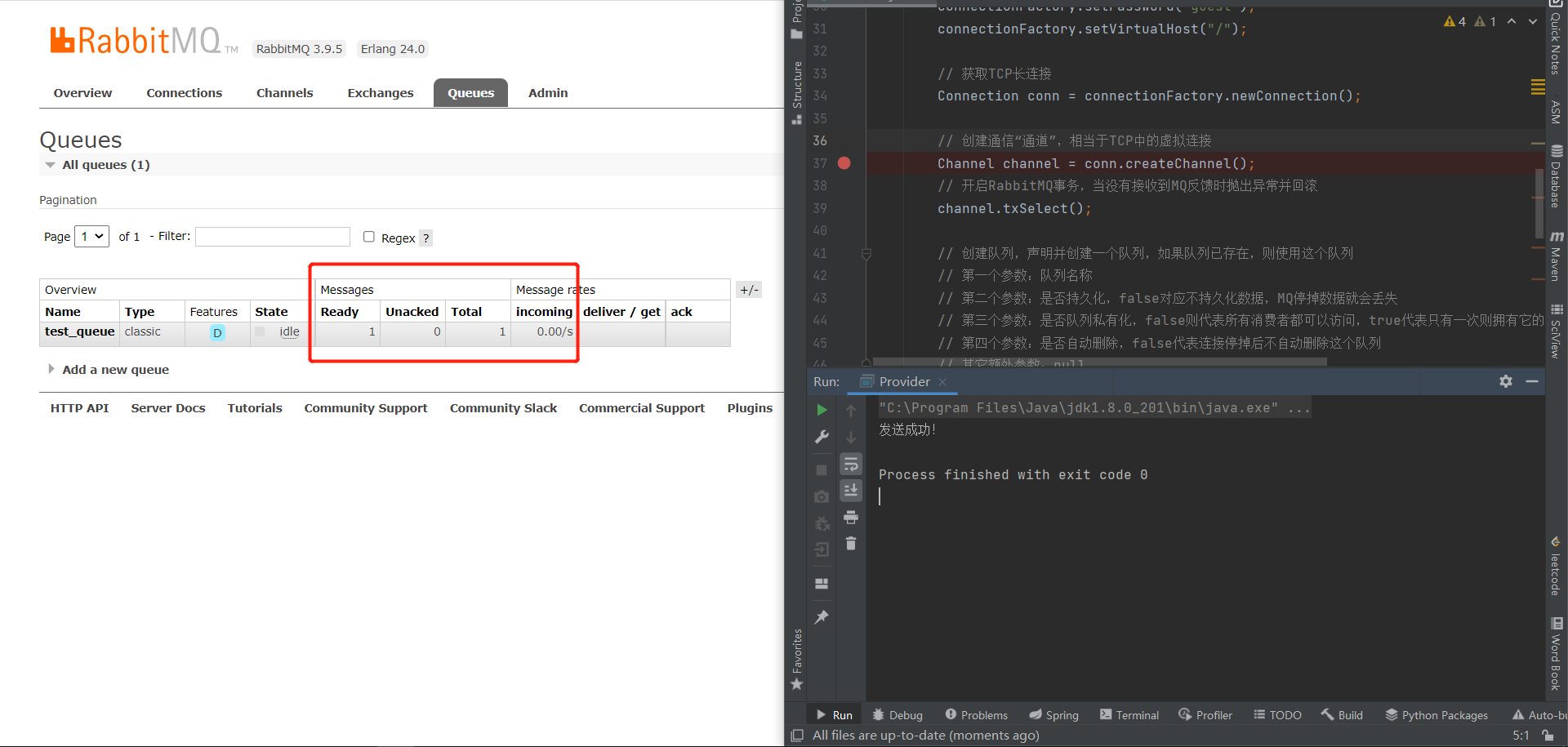Open the HTTP API link
The image size is (1568, 747).
click(x=79, y=408)
